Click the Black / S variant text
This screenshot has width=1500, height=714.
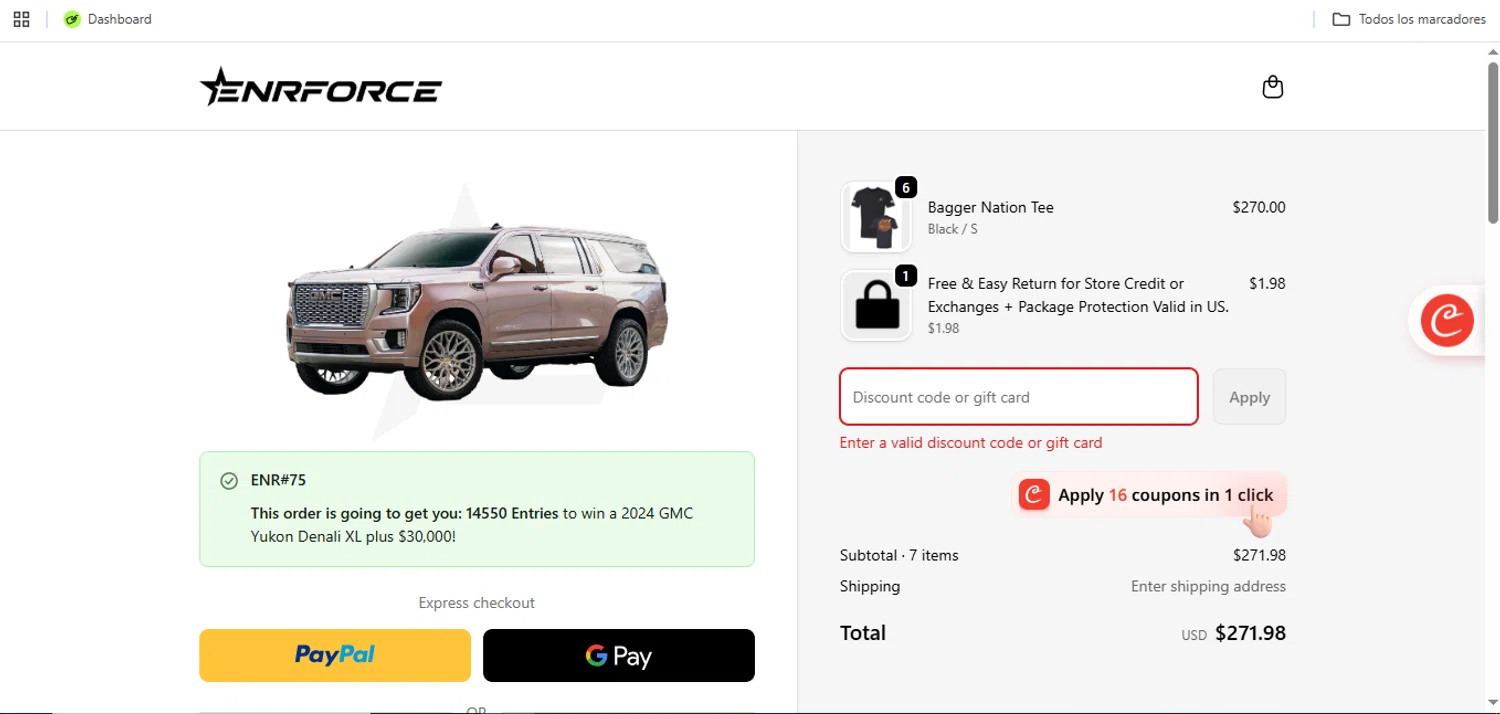(953, 229)
